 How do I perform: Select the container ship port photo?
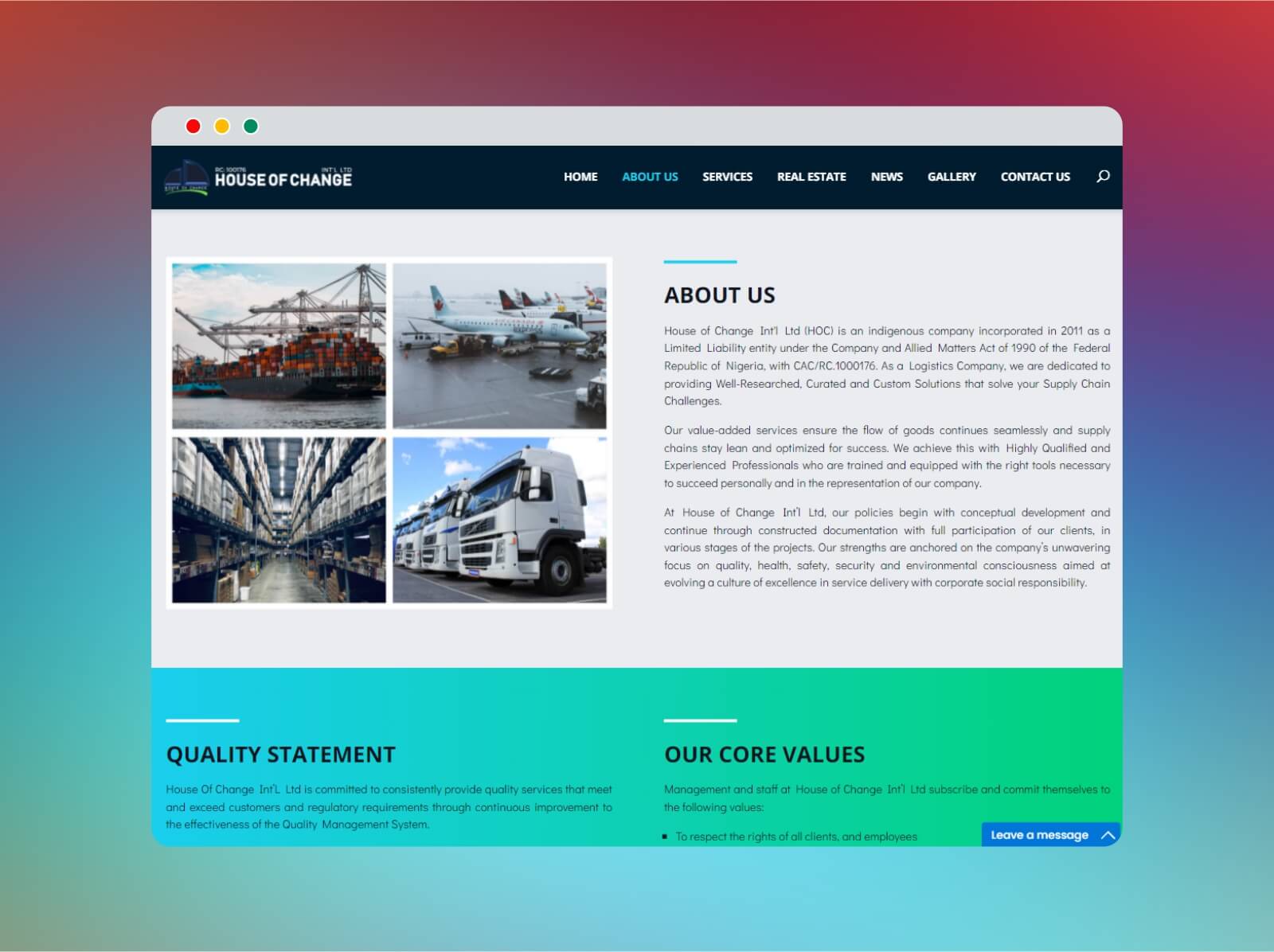point(279,346)
